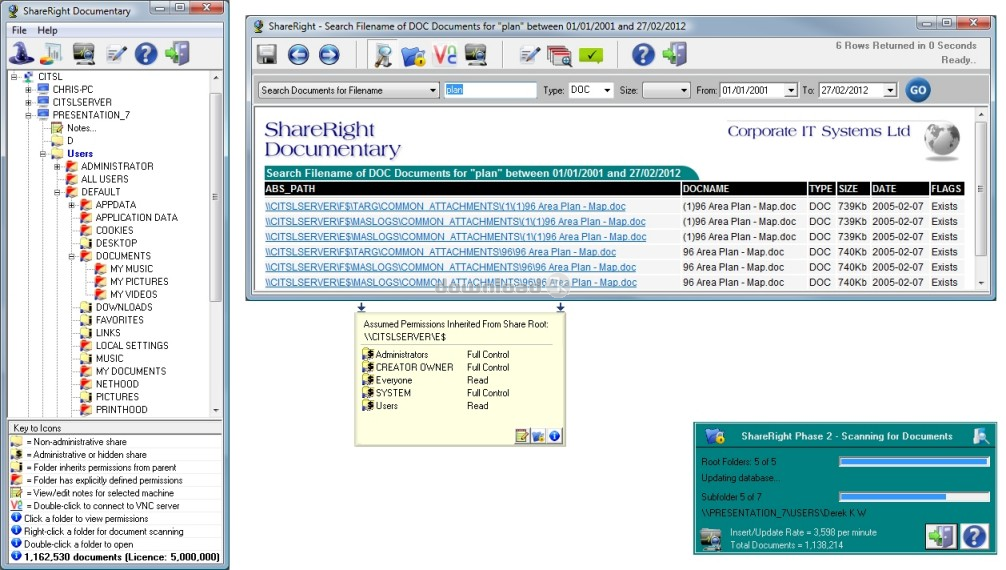Select the DOWNLOADS folder

click(x=124, y=307)
